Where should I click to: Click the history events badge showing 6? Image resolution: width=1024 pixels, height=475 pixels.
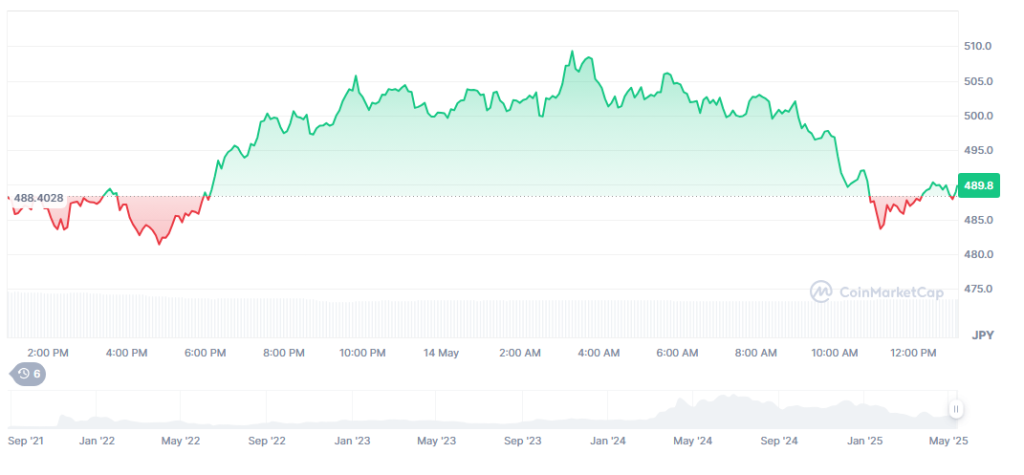(x=27, y=374)
